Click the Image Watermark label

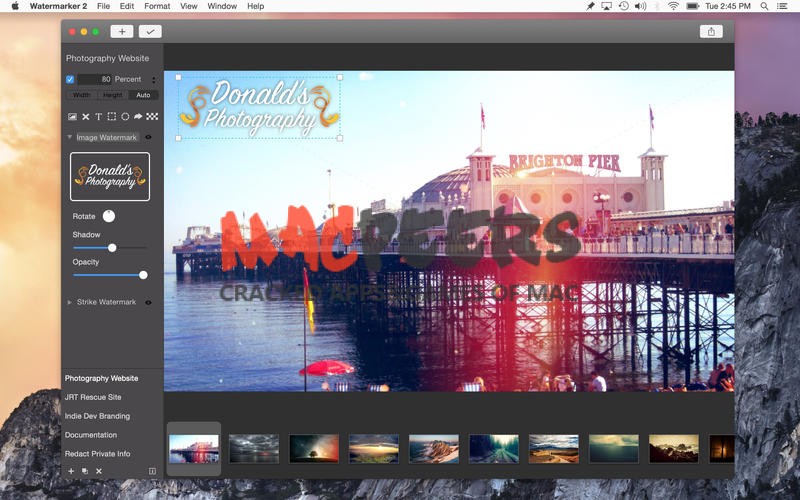107,137
